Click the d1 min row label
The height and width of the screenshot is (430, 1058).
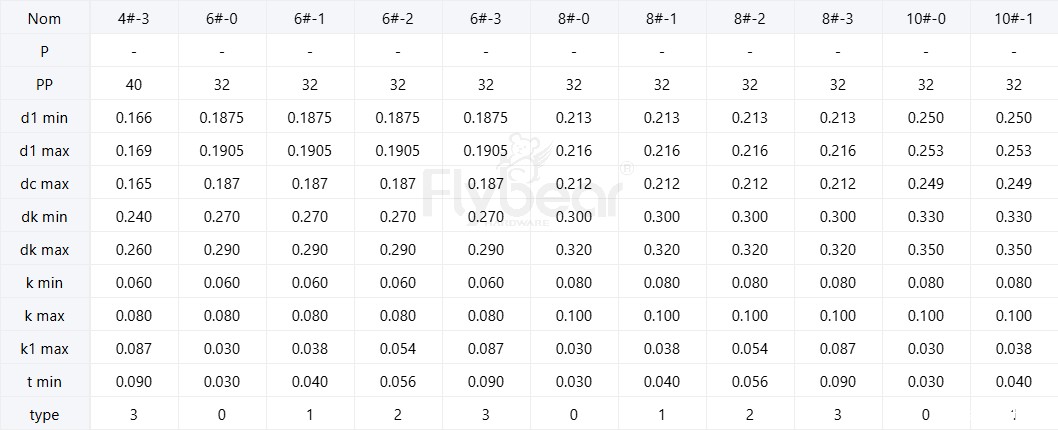[44, 118]
